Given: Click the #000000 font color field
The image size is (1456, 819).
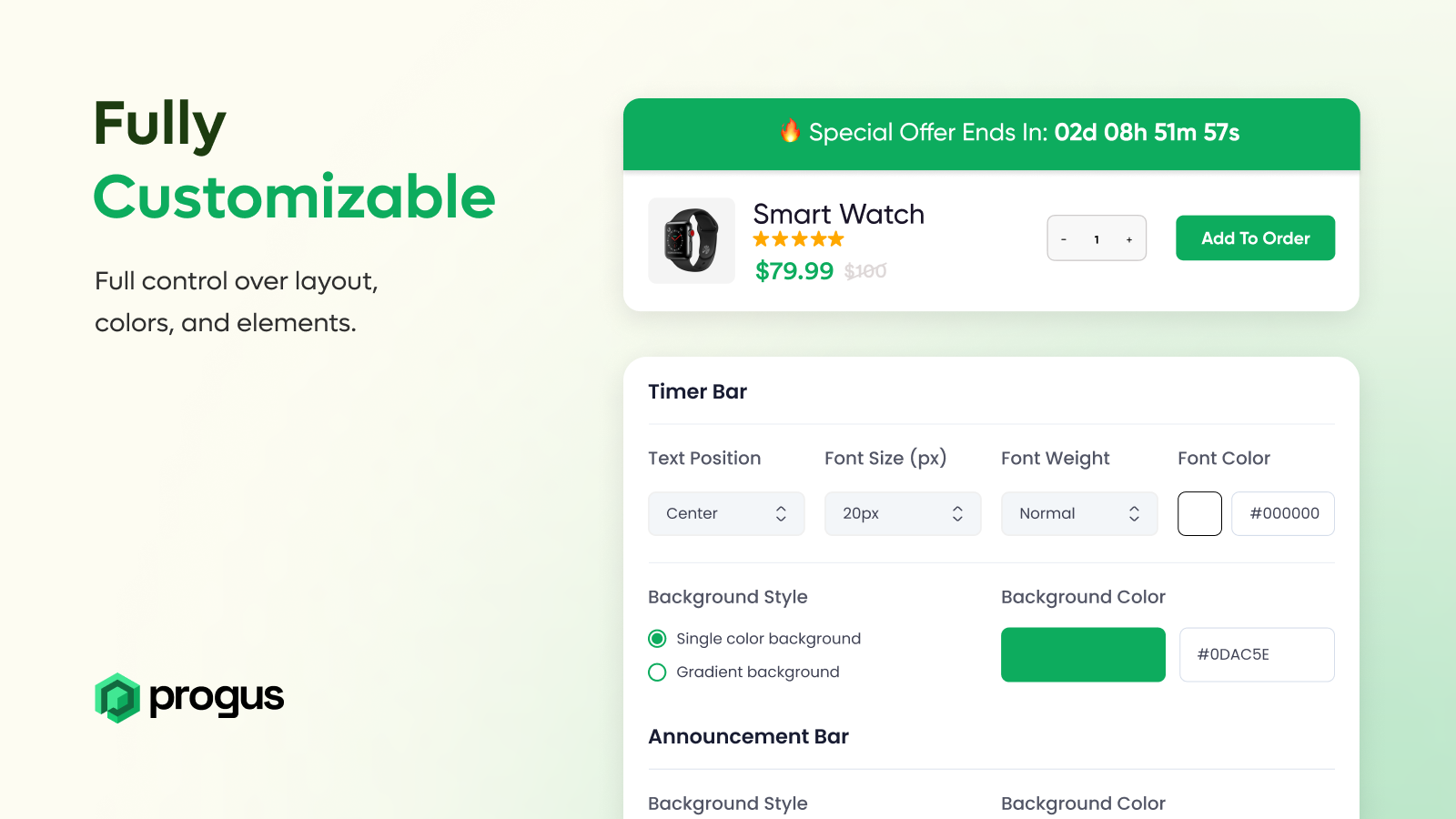Looking at the screenshot, I should pyautogui.click(x=1283, y=513).
